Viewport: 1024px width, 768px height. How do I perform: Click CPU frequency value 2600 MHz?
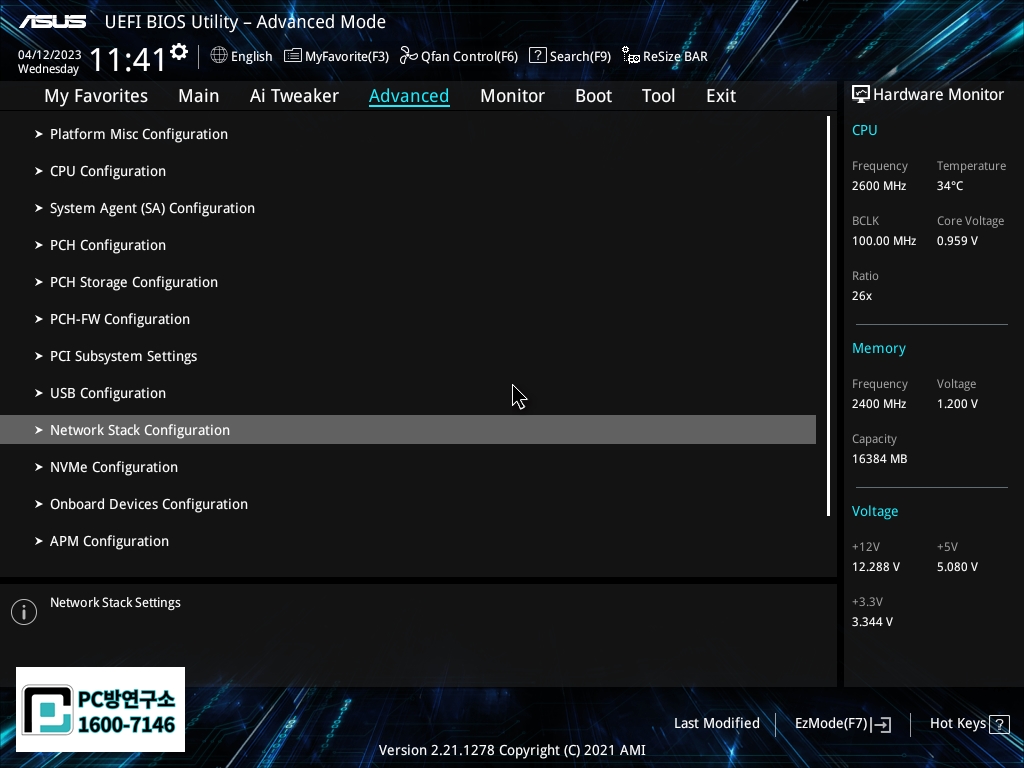point(878,186)
